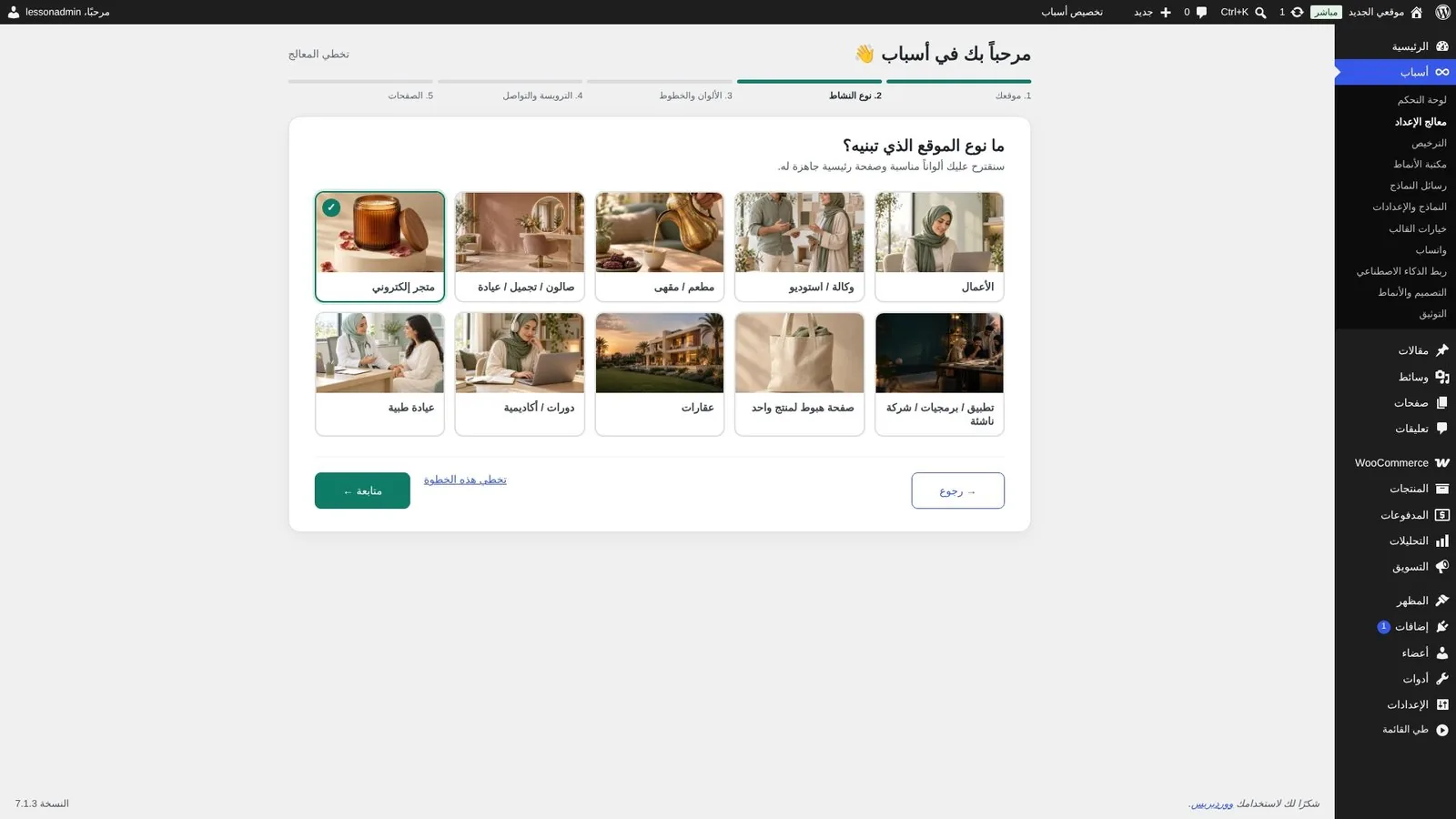
Task: Choose صالون / تجميل / عيادة card
Action: pos(520,246)
